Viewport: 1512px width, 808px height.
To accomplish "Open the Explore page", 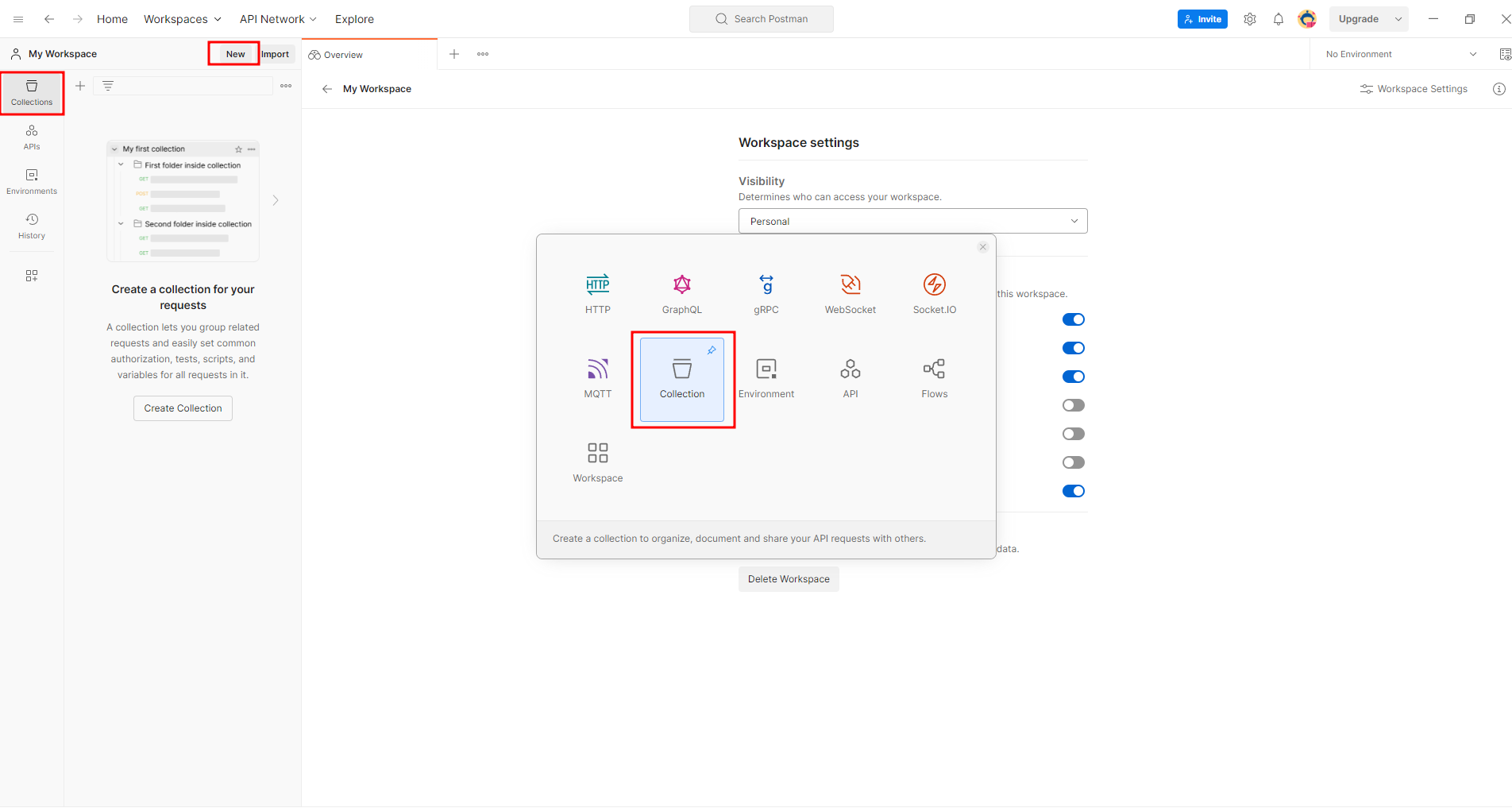I will click(354, 19).
